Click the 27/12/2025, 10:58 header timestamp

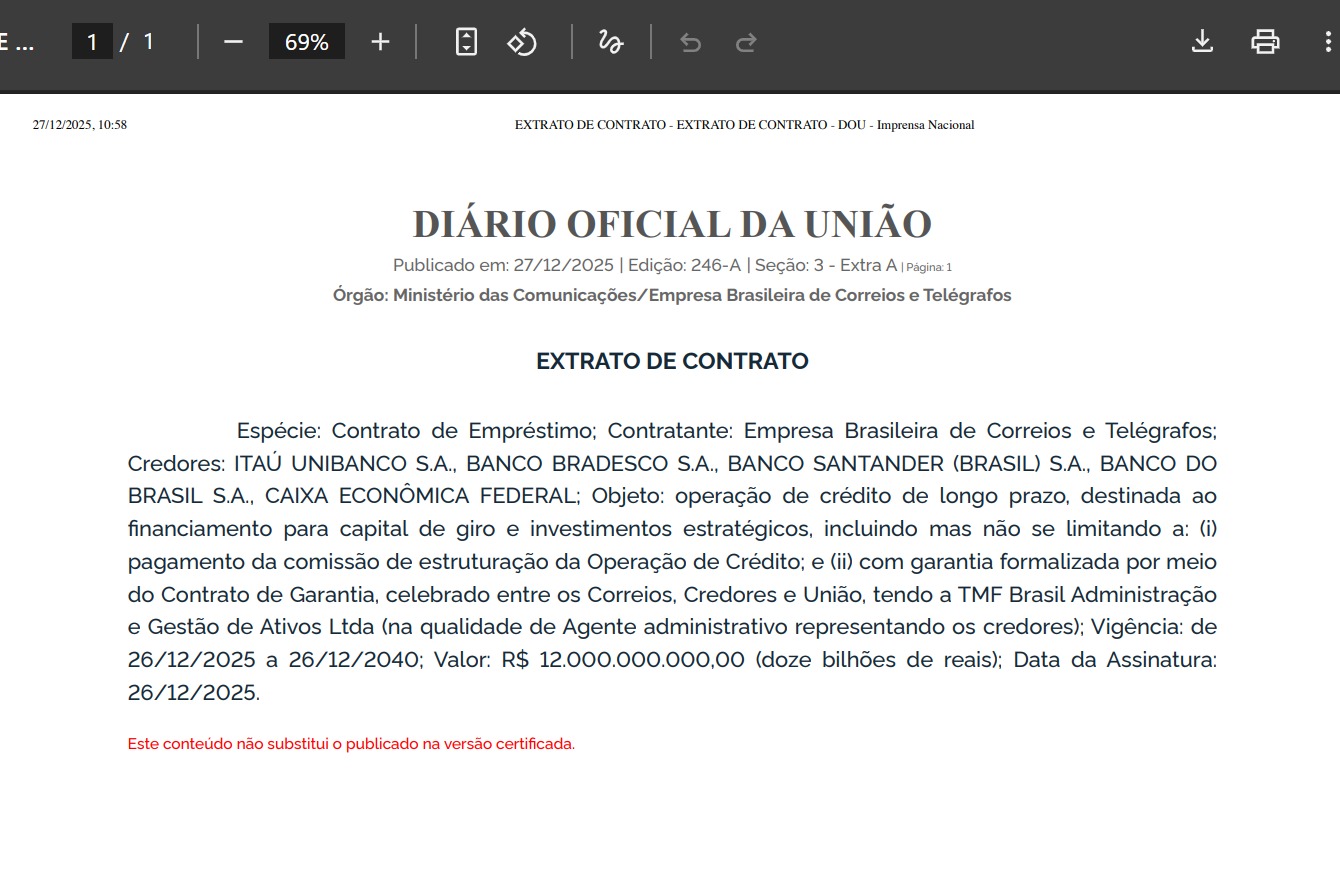[80, 125]
